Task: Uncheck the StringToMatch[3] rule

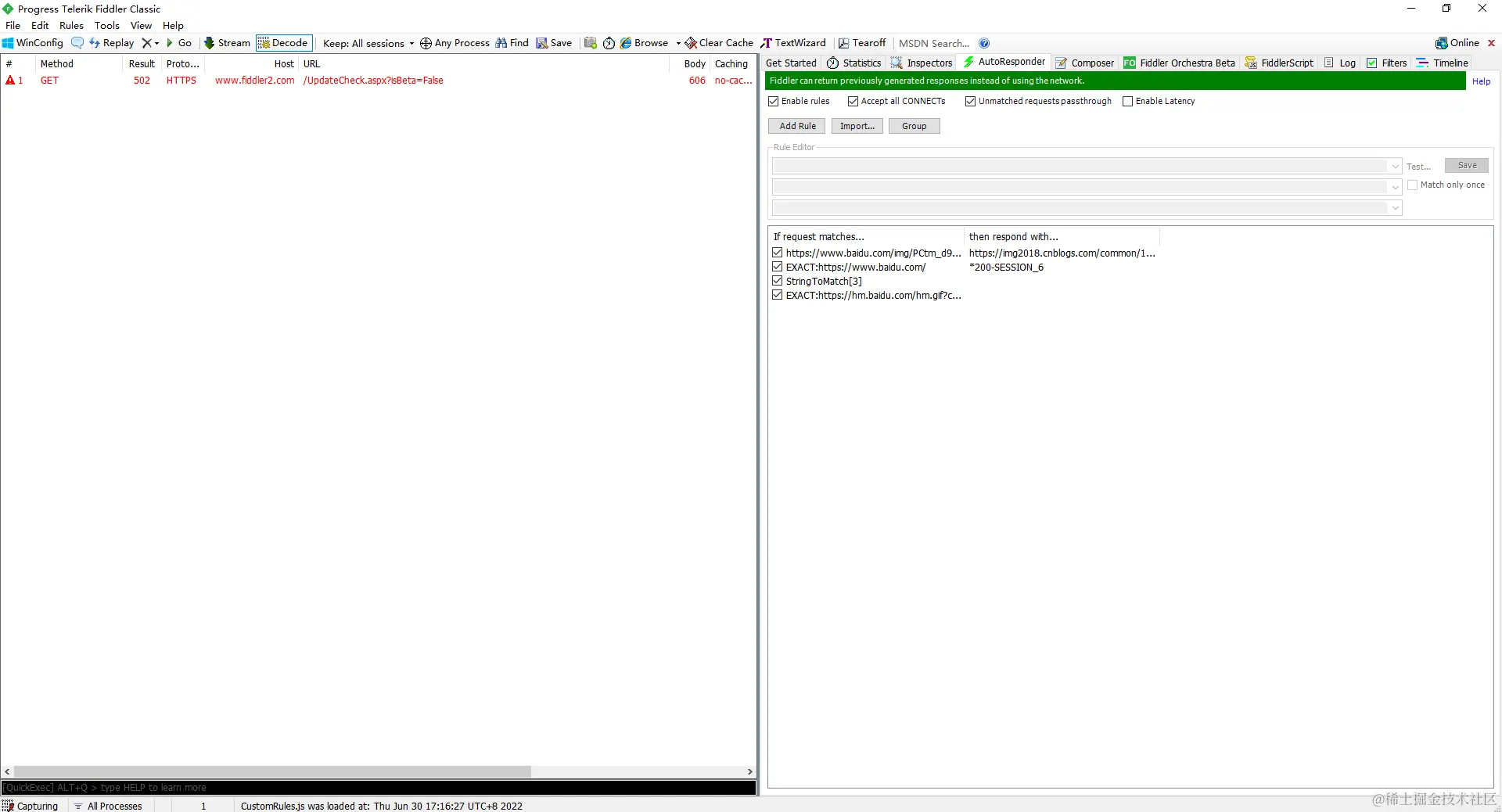Action: 778,281
